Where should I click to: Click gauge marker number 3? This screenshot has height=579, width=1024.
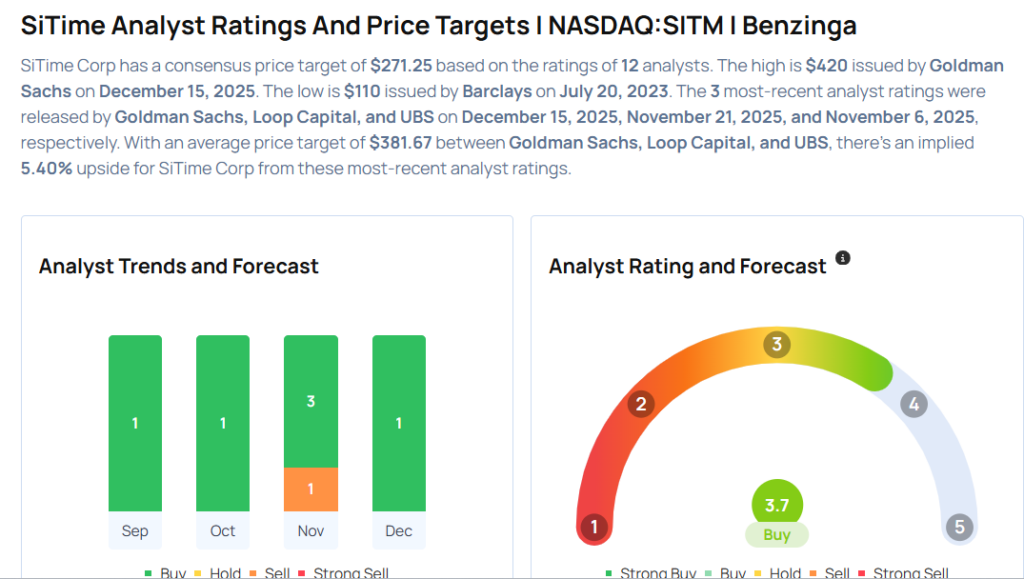[776, 346]
